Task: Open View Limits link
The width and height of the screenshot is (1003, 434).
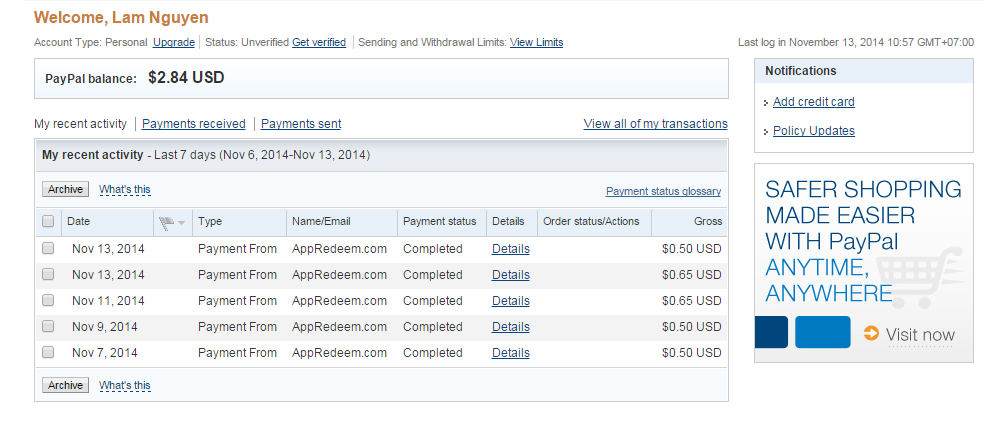Action: (x=536, y=42)
